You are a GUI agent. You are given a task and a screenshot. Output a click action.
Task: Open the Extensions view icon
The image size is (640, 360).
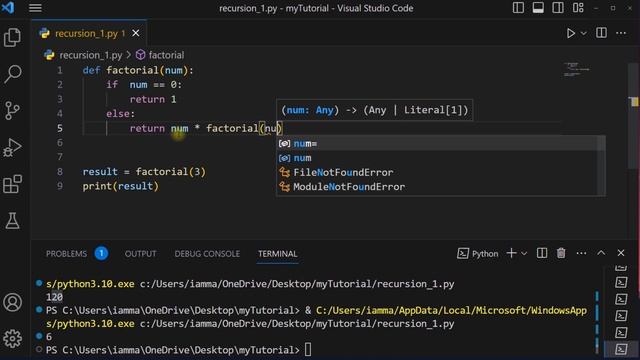tap(12, 184)
